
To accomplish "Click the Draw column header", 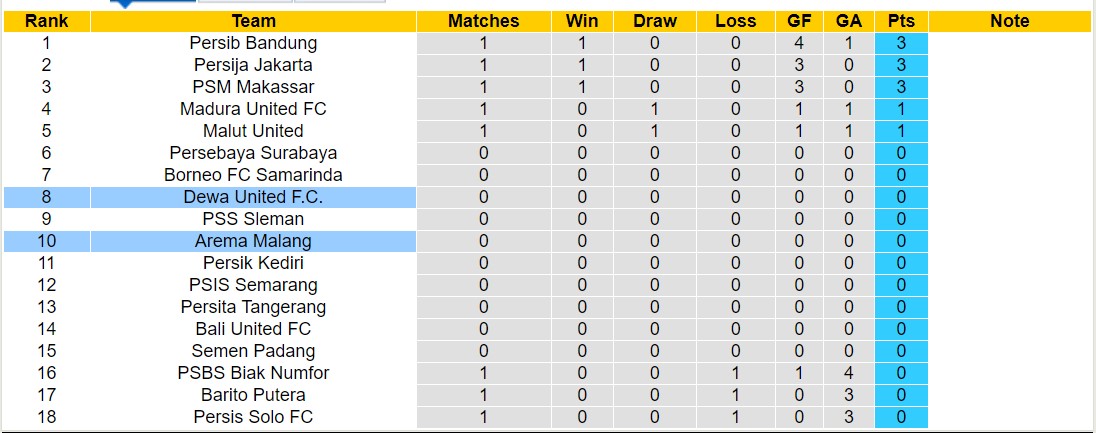I will pos(655,21).
